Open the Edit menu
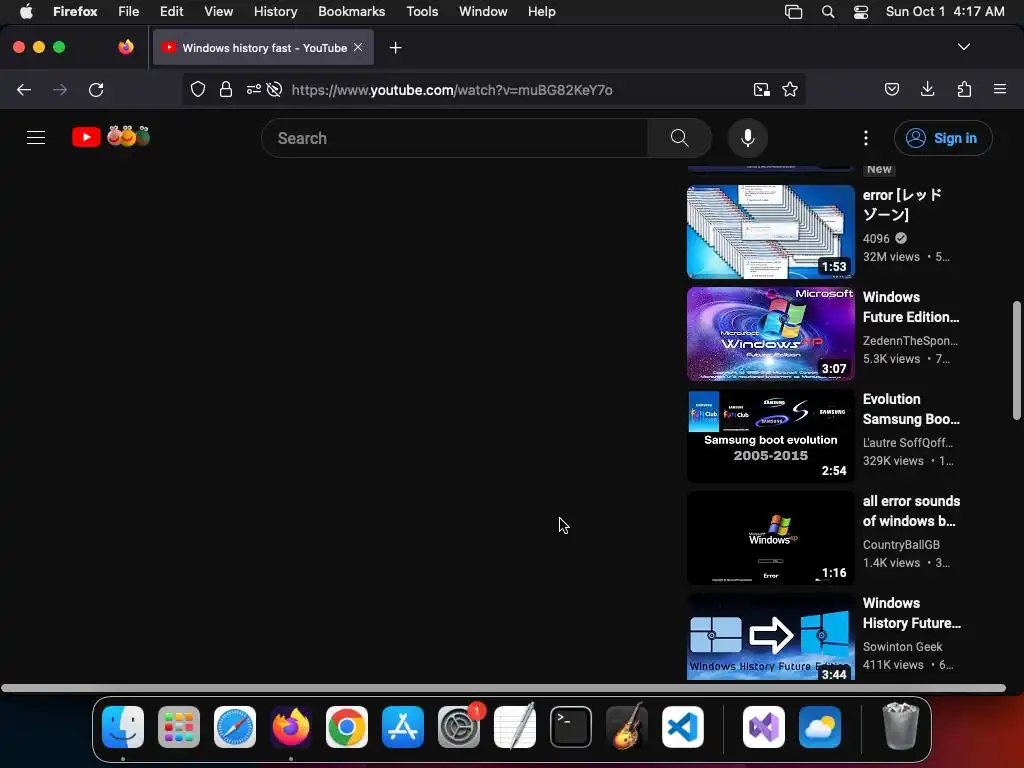The image size is (1024, 768). tap(171, 11)
